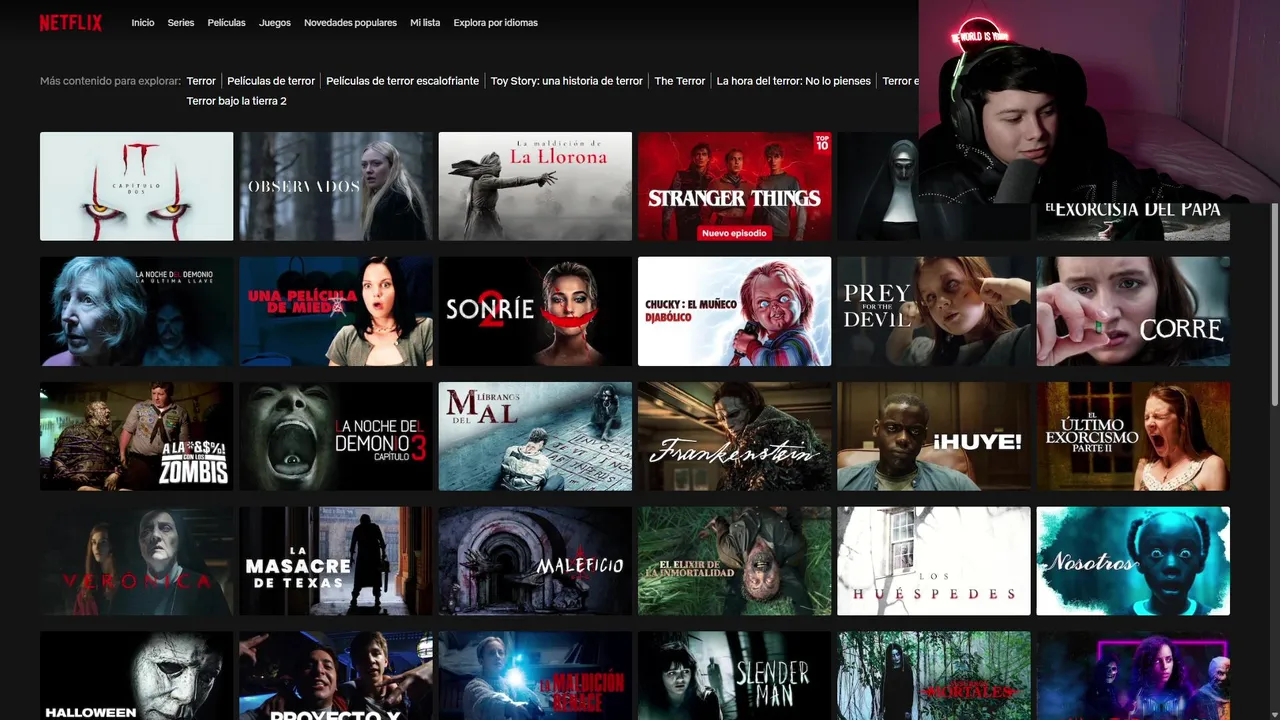This screenshot has height=720, width=1280.
Task: Open the Sonríe 2 thumbnail
Action: (535, 311)
